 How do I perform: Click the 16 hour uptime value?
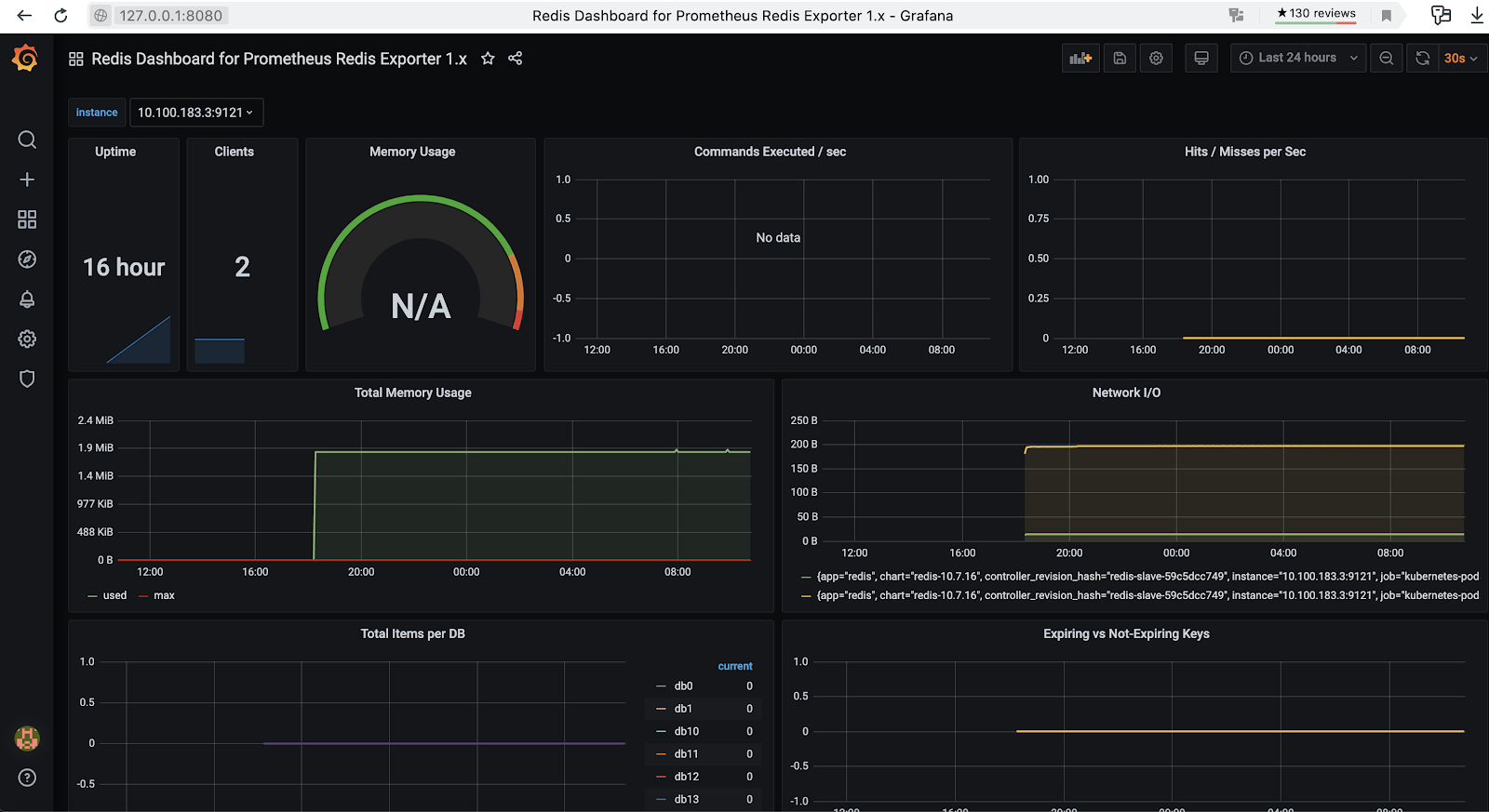(x=124, y=268)
